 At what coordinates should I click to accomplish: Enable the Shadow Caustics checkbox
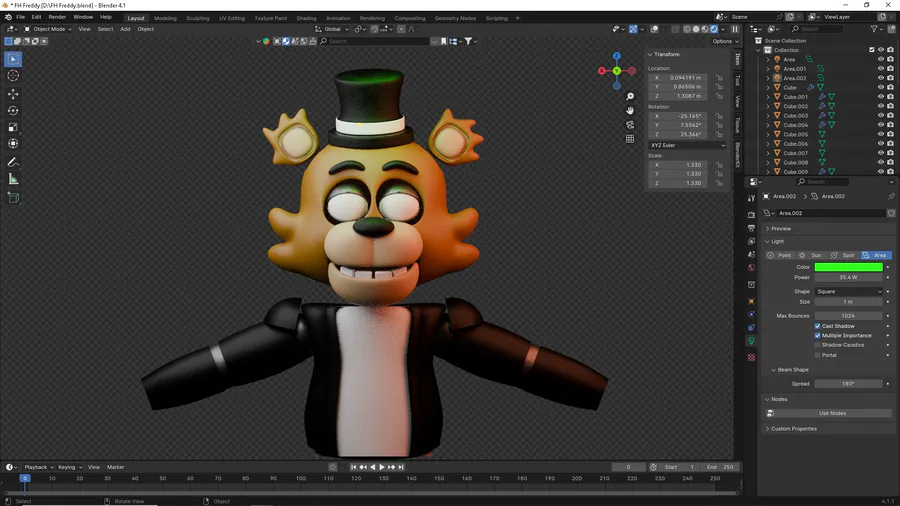(817, 345)
